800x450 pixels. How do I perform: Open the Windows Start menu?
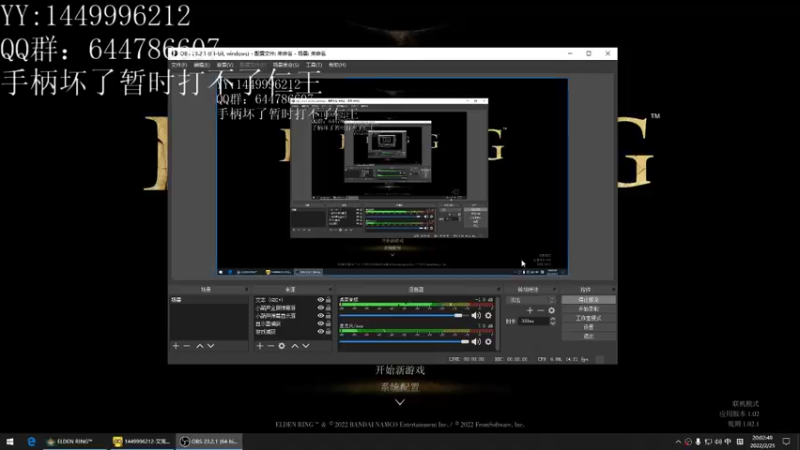click(x=10, y=441)
